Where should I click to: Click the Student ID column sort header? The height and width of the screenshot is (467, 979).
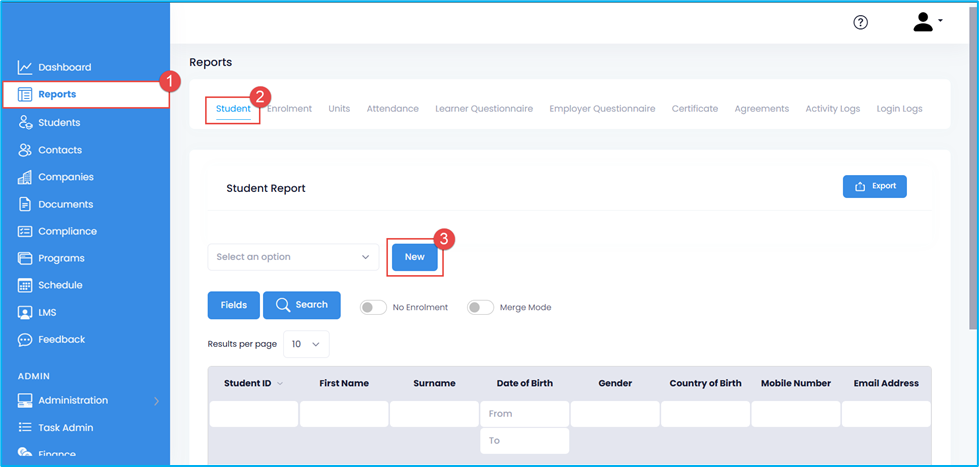(x=252, y=383)
